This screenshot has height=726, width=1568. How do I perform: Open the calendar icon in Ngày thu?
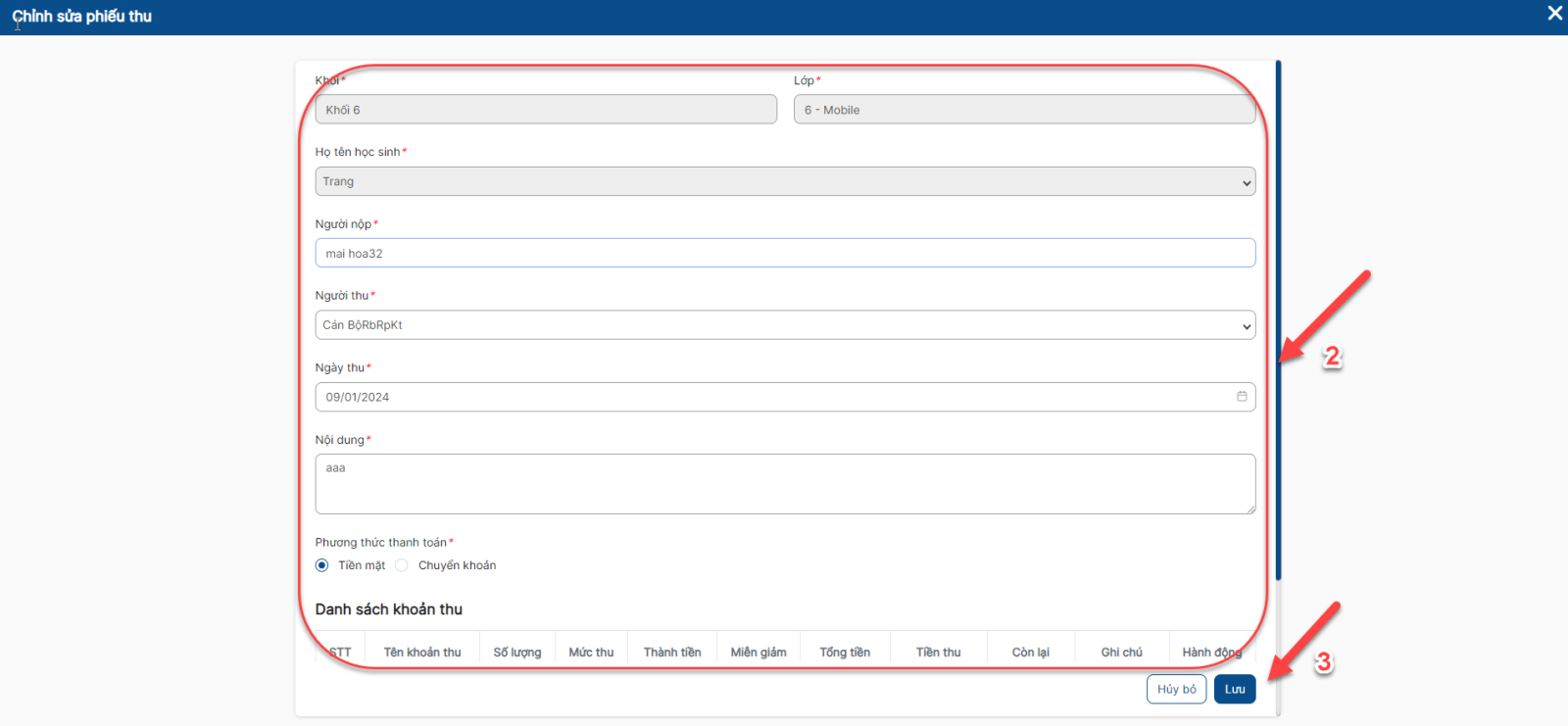1242,397
